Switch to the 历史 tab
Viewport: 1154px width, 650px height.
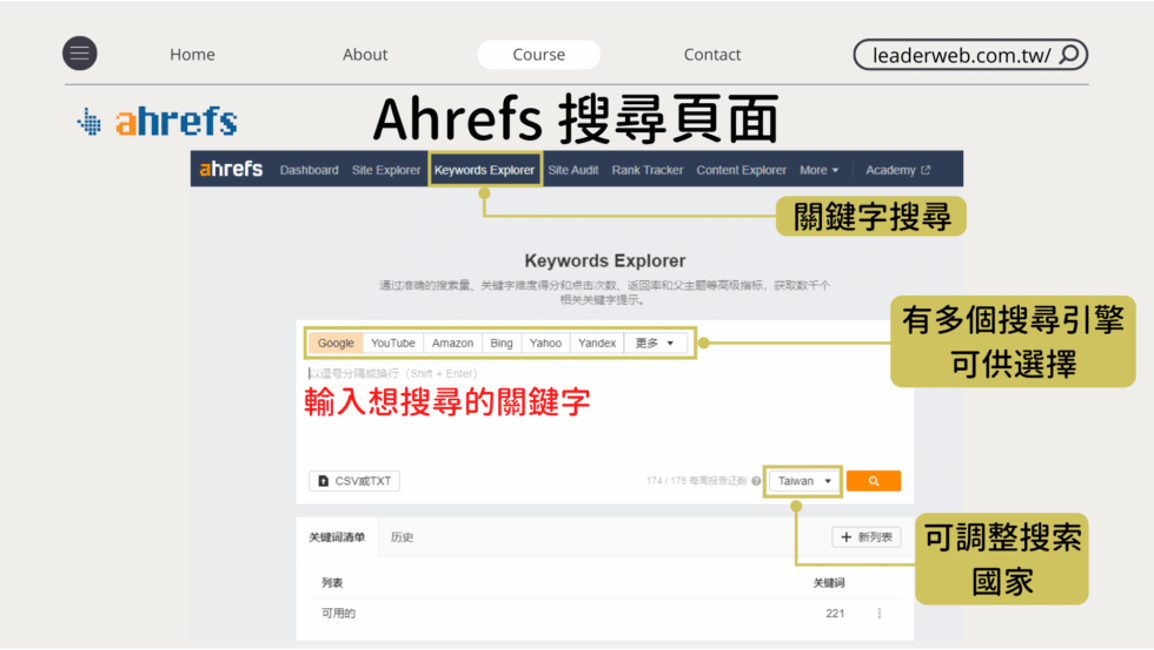pos(403,537)
